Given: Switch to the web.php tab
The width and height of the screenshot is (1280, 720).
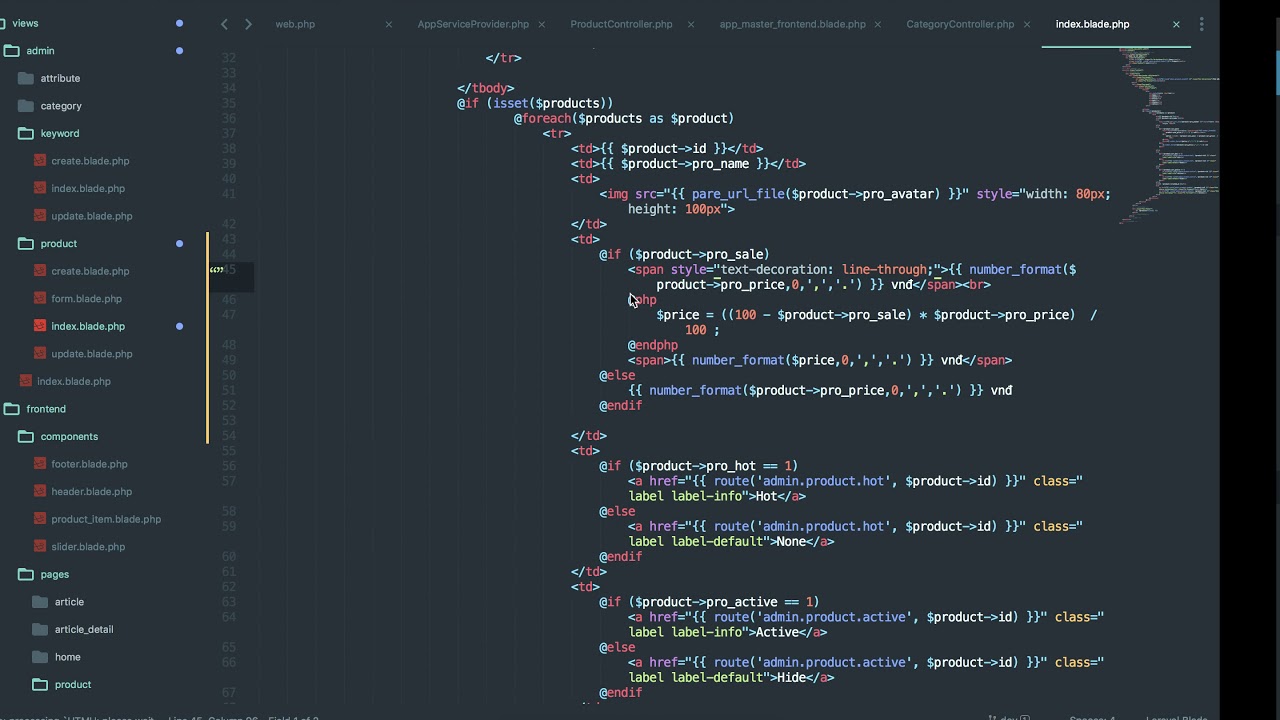Looking at the screenshot, I should tap(295, 24).
